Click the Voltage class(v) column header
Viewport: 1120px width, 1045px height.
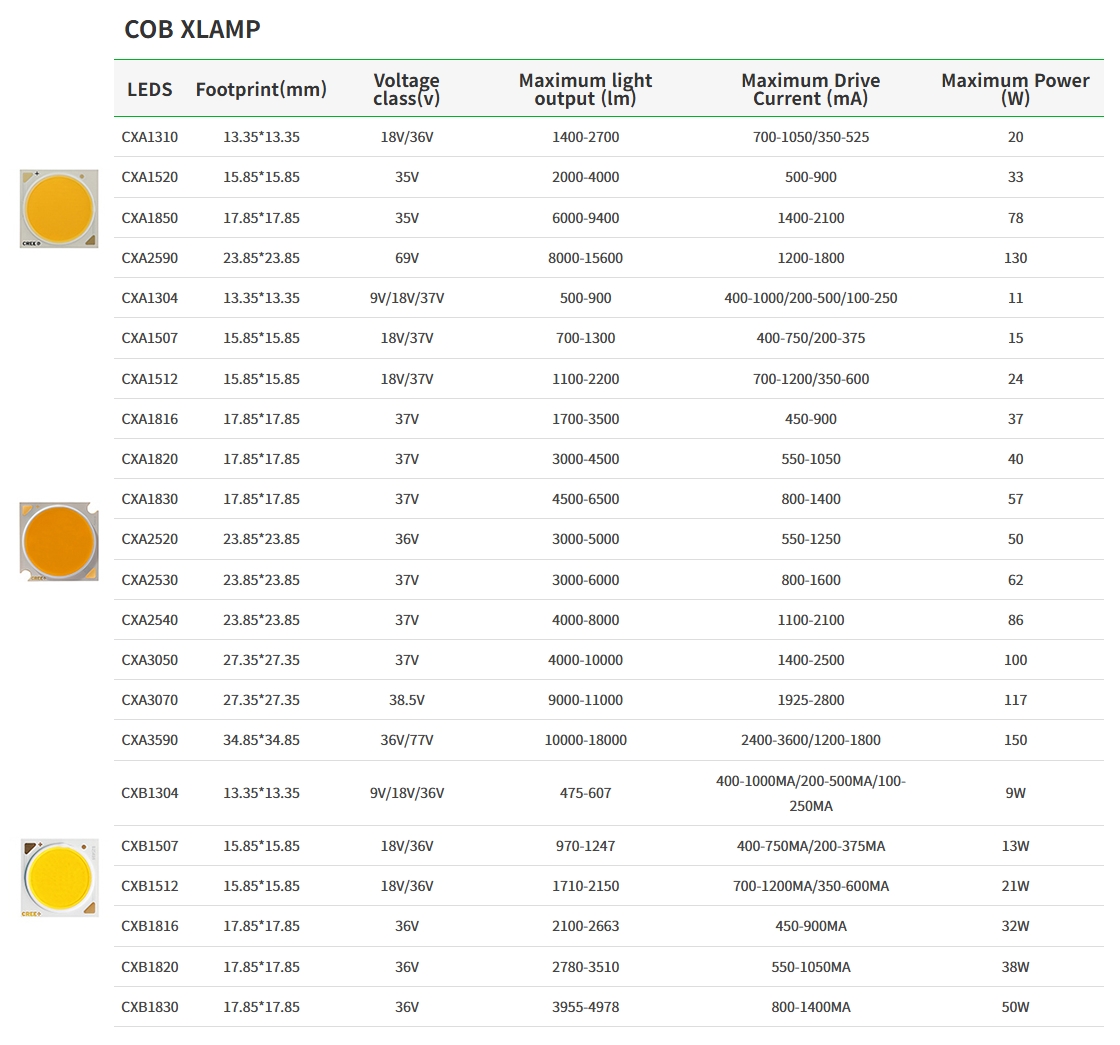406,89
